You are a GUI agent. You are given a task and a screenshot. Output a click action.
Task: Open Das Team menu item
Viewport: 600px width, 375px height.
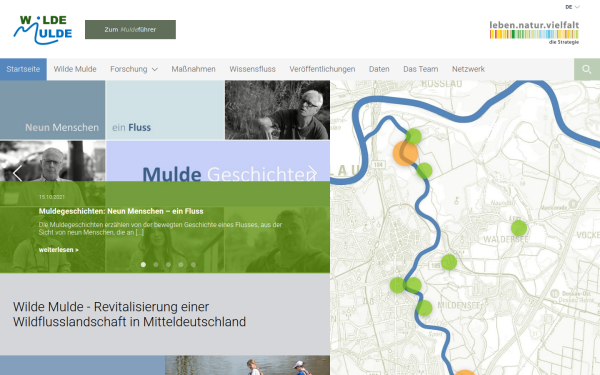pyautogui.click(x=421, y=69)
